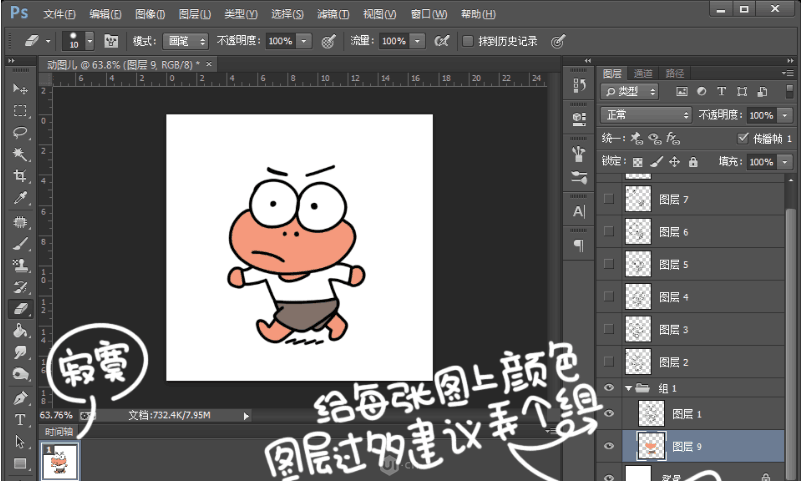The width and height of the screenshot is (801, 481).
Task: Select the History Brush tool
Action: pos(20,287)
